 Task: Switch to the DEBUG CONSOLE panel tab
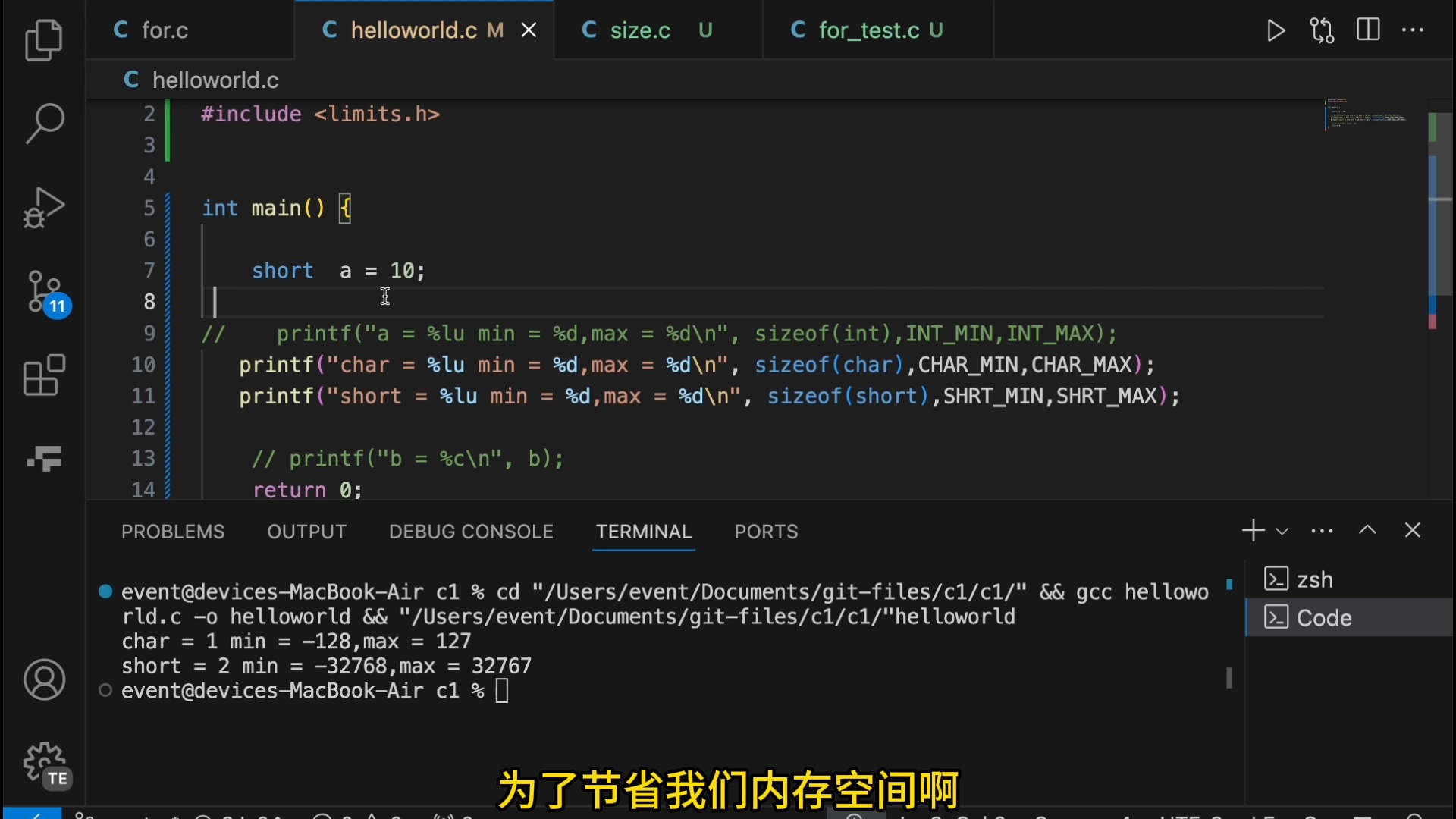pos(471,532)
